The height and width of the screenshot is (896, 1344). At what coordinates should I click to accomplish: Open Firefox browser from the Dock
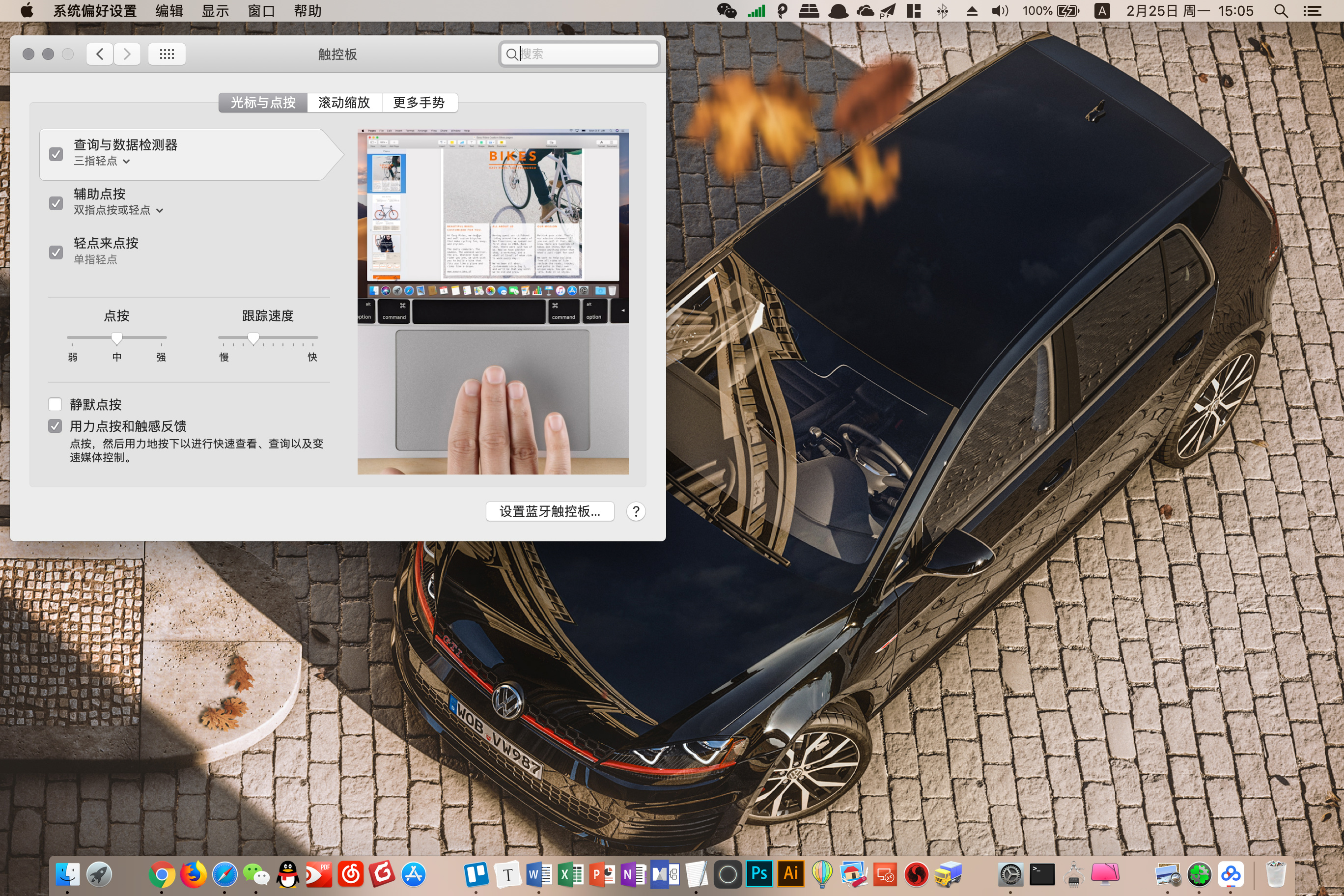191,872
